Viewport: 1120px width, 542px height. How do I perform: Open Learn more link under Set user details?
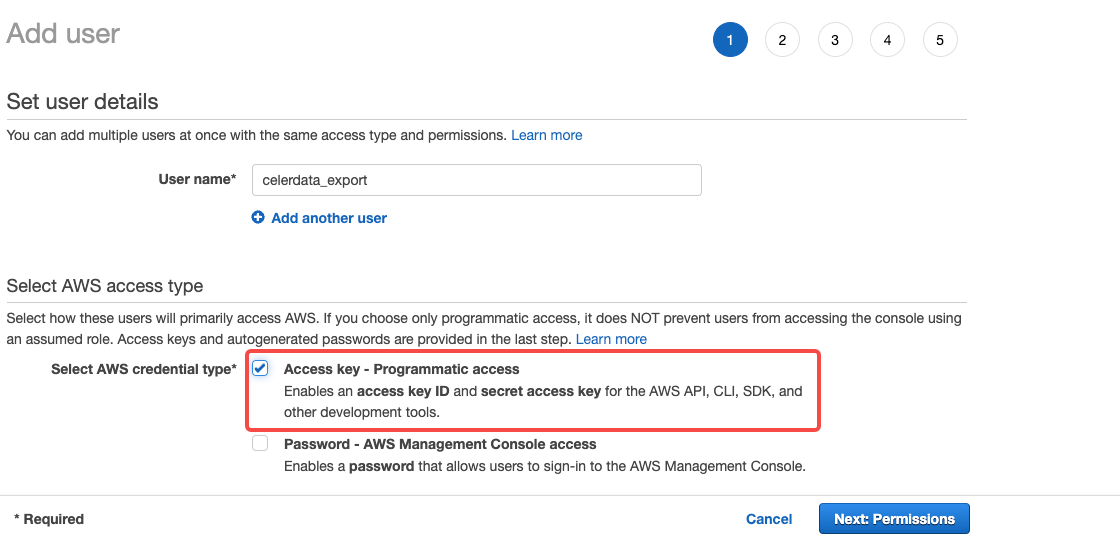pos(546,135)
